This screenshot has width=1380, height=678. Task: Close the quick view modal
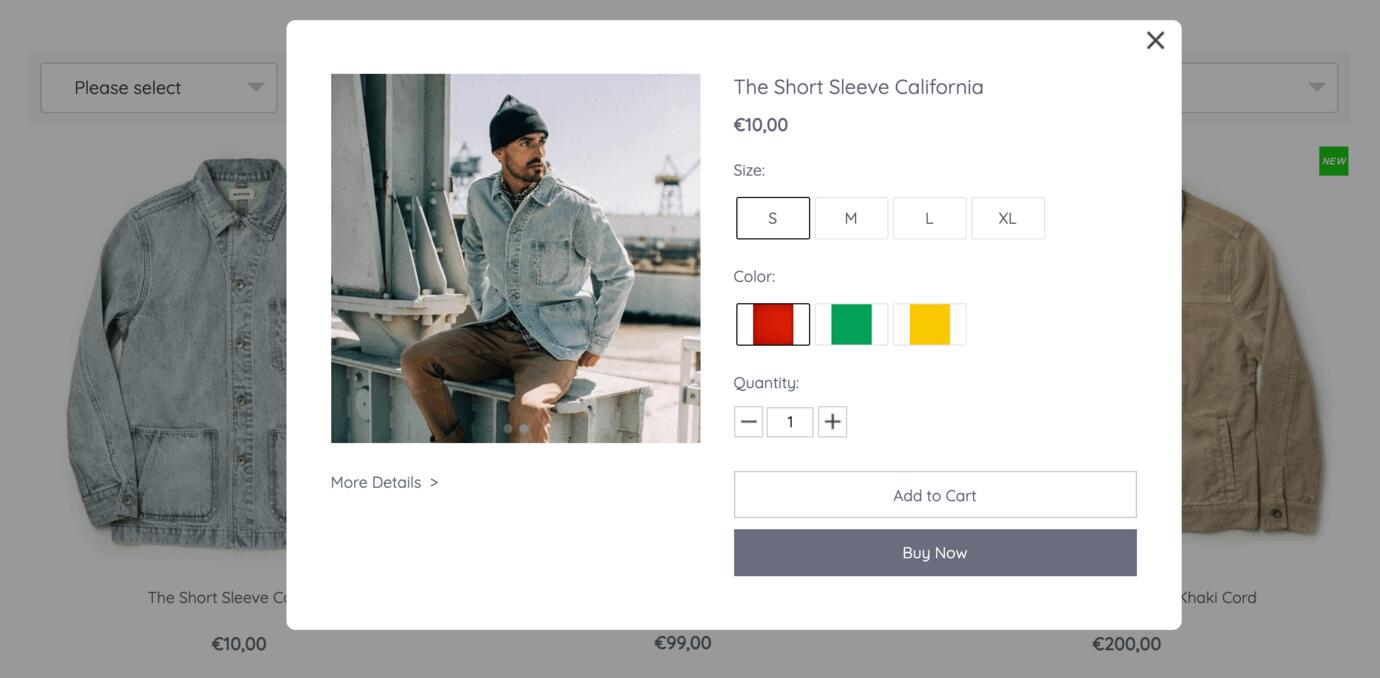(x=1155, y=40)
